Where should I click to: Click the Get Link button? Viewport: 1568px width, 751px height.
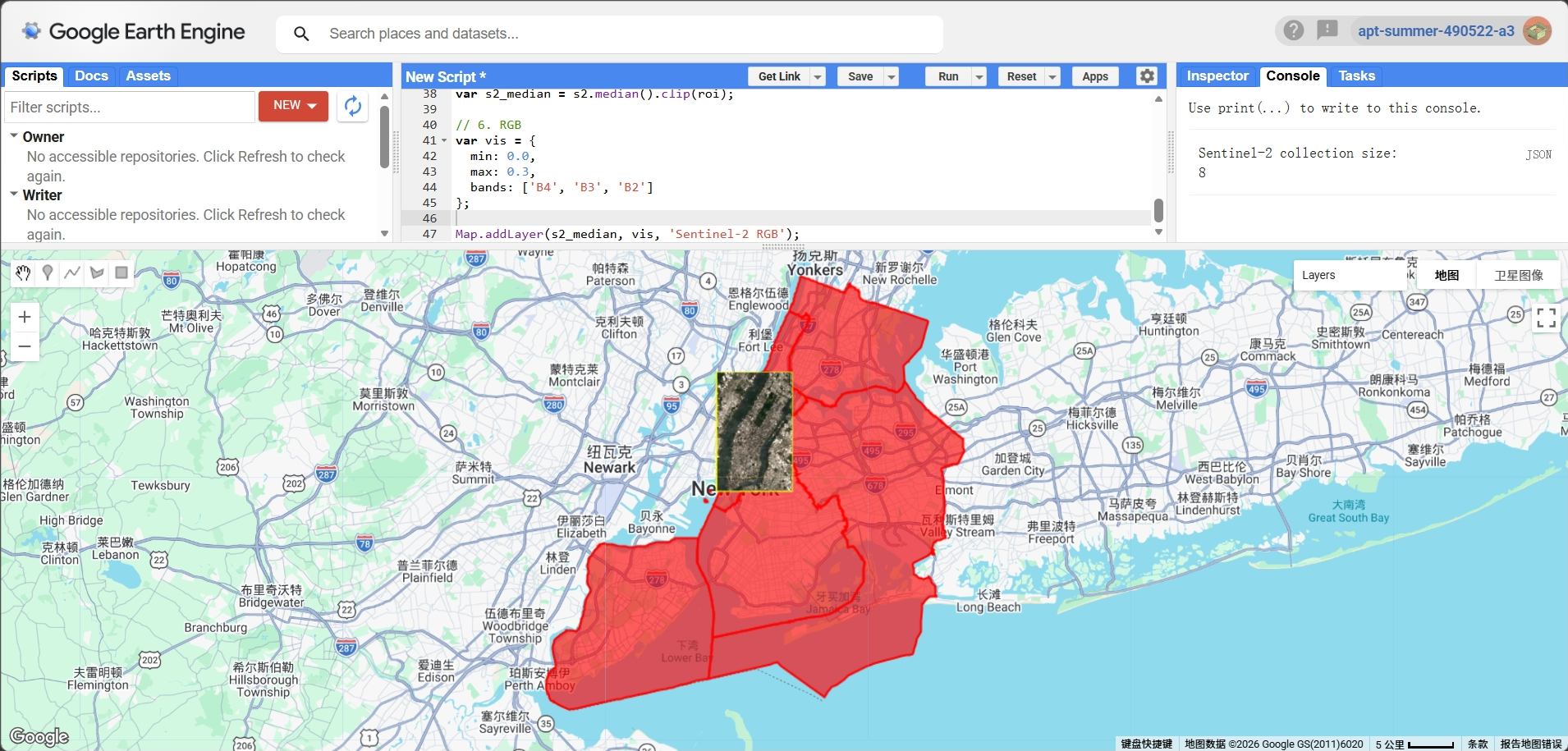click(x=779, y=76)
